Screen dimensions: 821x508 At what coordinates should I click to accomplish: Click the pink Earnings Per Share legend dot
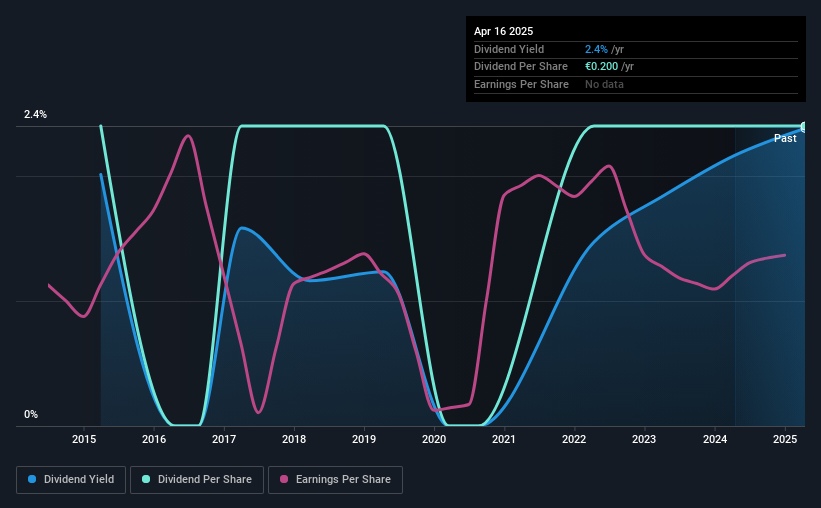pyautogui.click(x=284, y=479)
